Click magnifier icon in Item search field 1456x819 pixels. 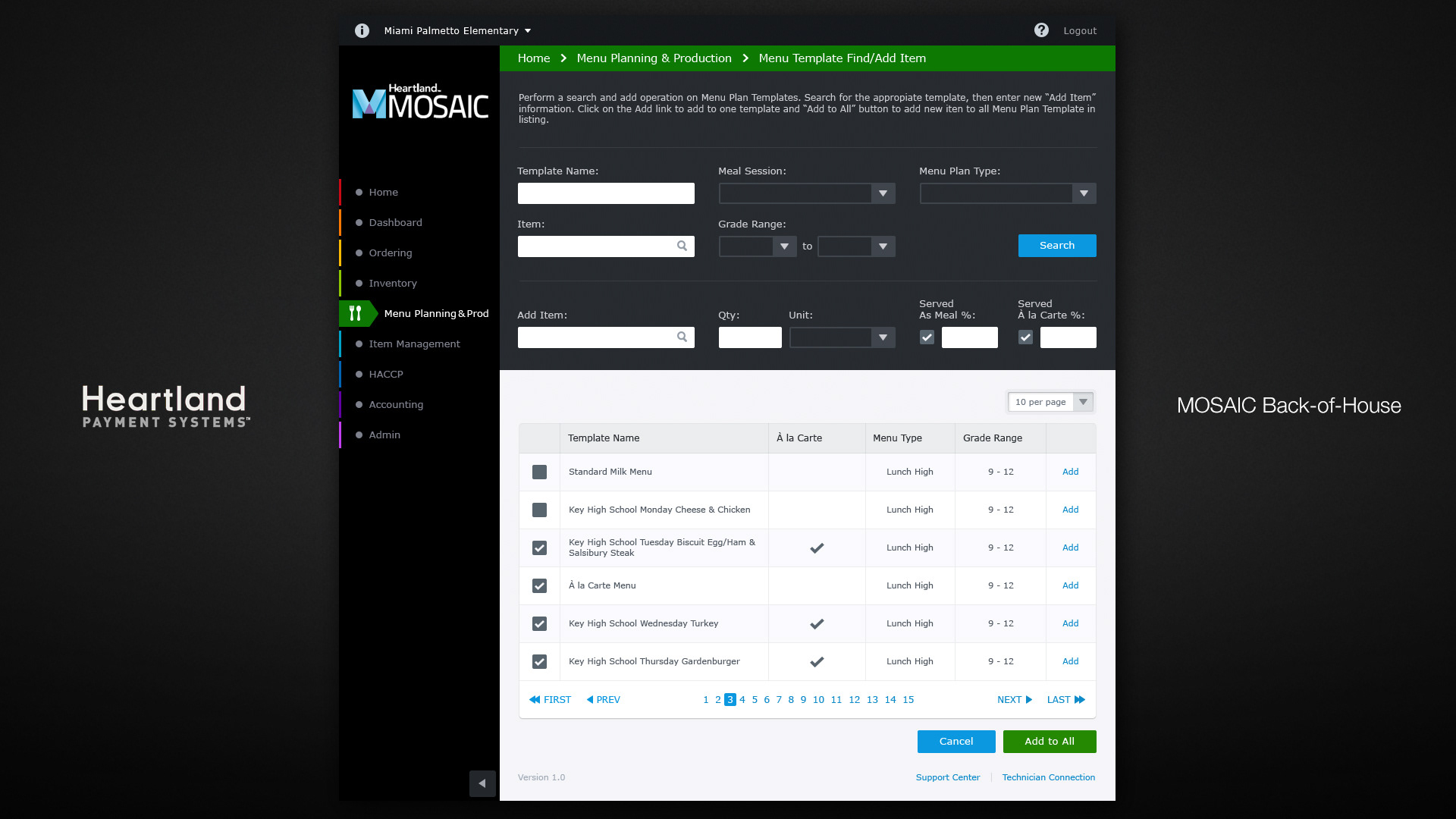682,246
